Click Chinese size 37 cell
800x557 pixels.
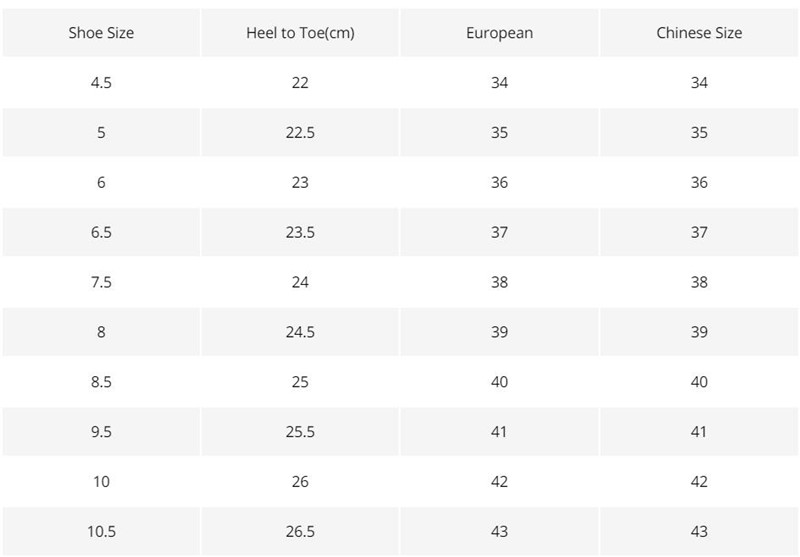(699, 232)
